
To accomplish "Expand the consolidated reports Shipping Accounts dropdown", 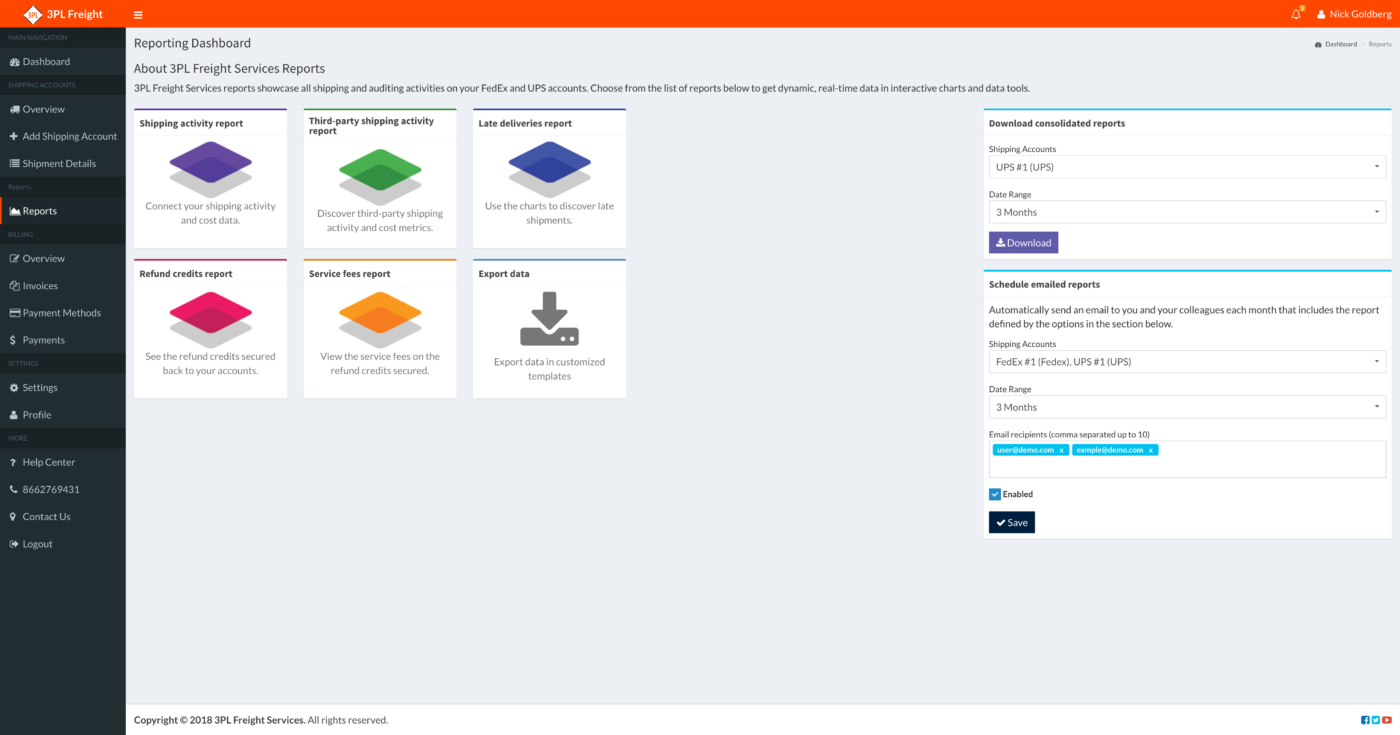I will (1187, 167).
